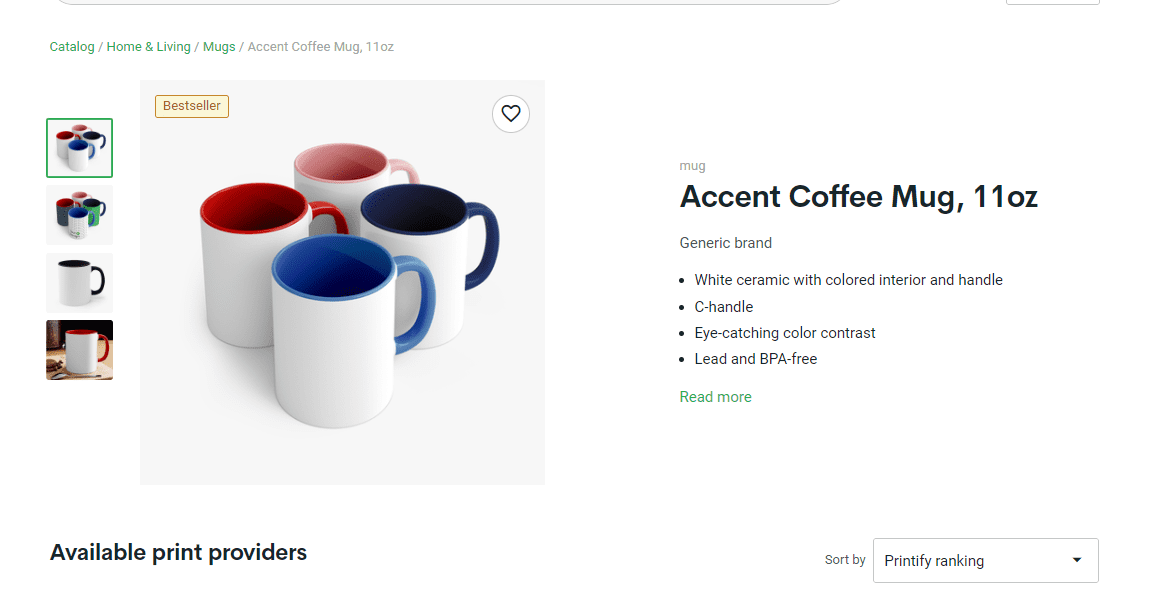
Task: Go to Catalog breadcrumb link
Action: [72, 46]
